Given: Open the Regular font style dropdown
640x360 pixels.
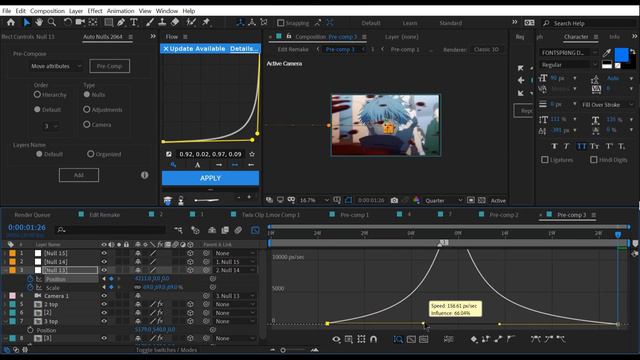Looking at the screenshot, I should [569, 65].
